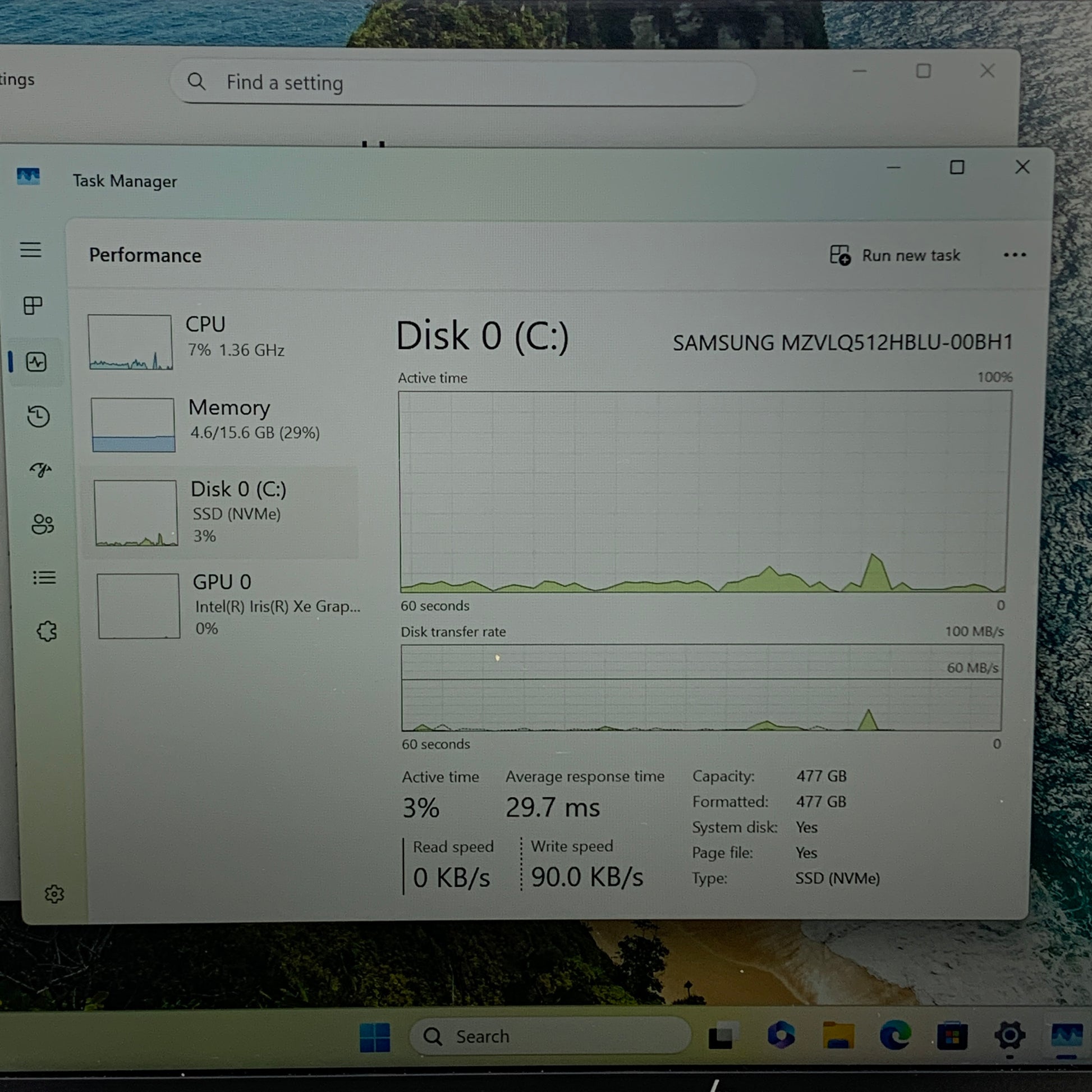The width and height of the screenshot is (1092, 1092).
Task: Click the Disk active time graph
Action: point(704,490)
